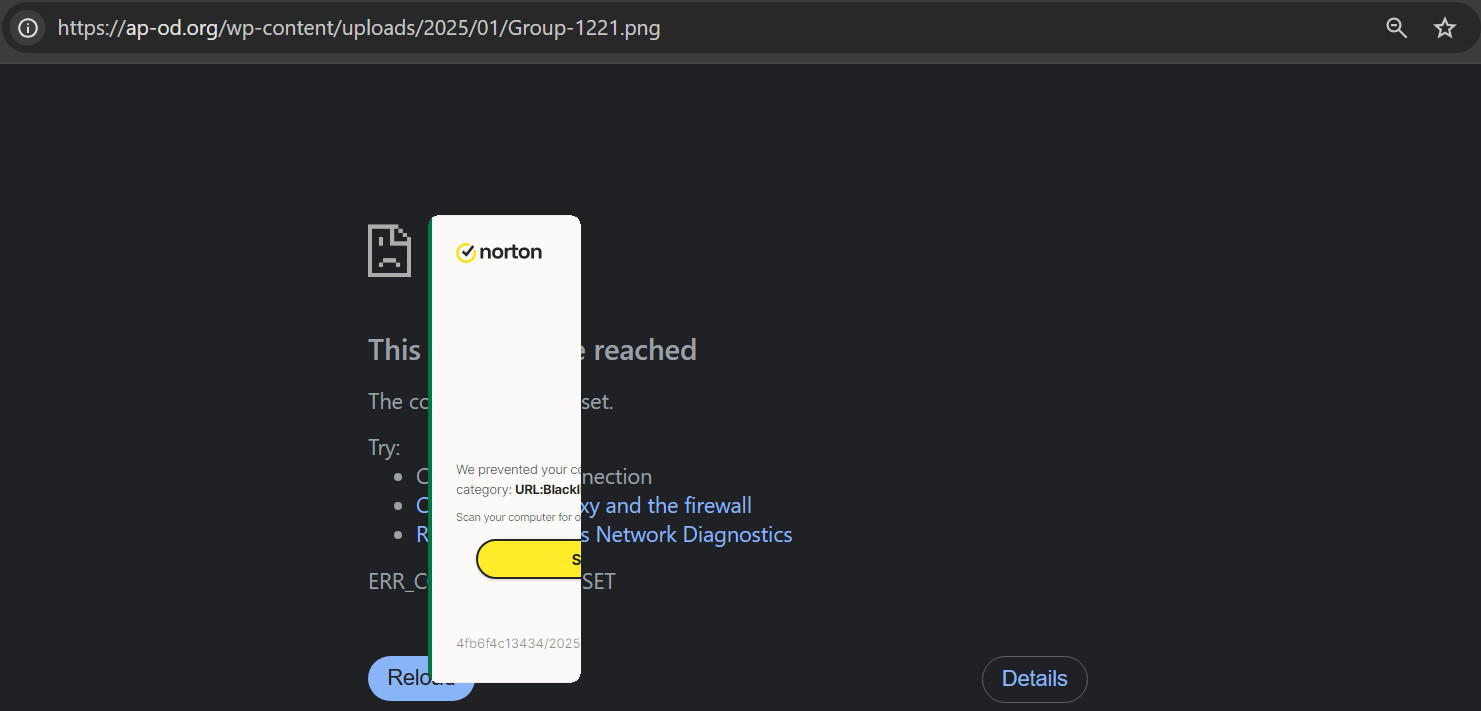Image resolution: width=1481 pixels, height=711 pixels.
Task: Click the 'Try:' suggestions label
Action: [384, 448]
